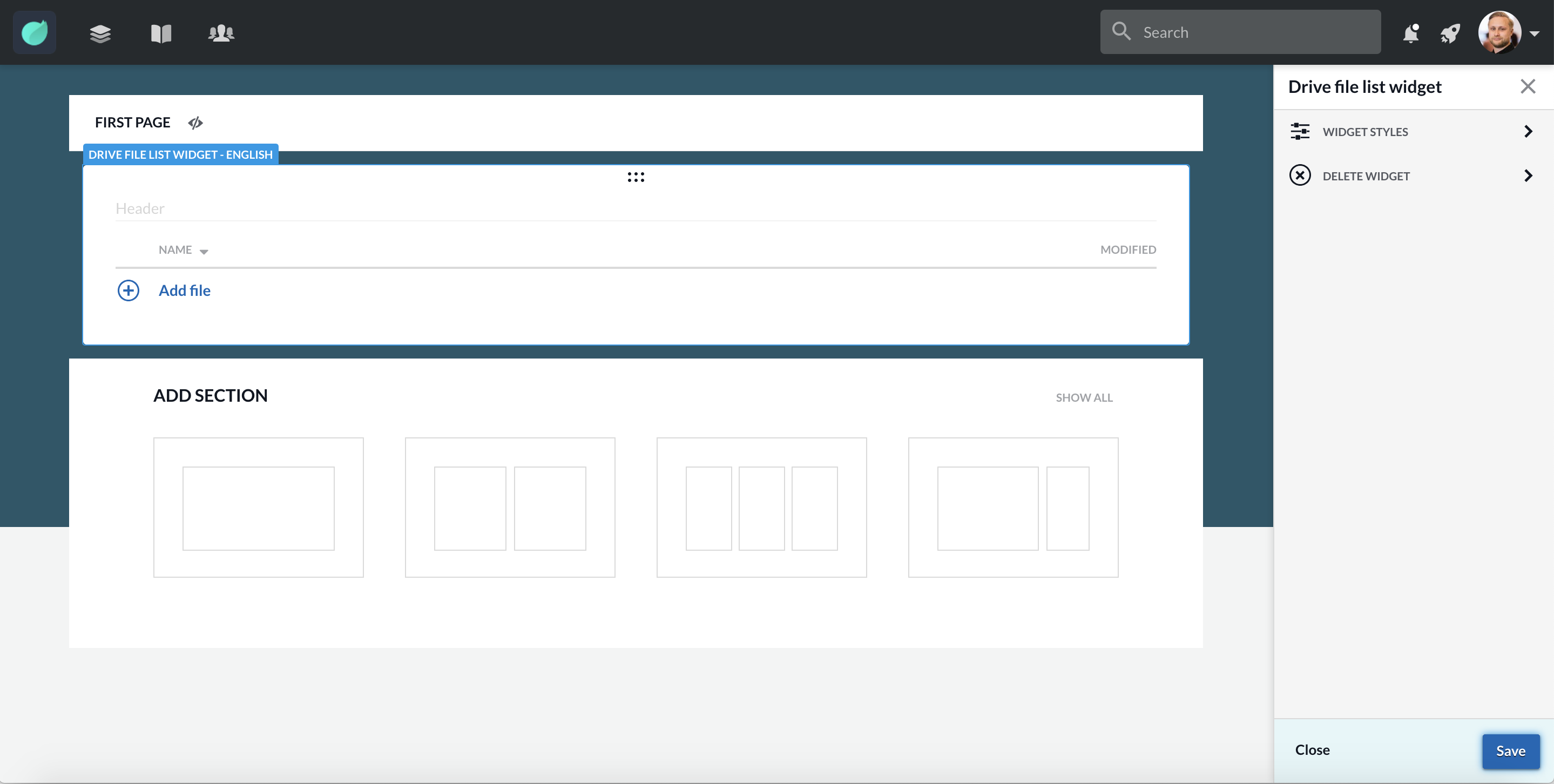Screen dimensions: 1554x784
Task: Click the plus circle add file icon
Action: (128, 290)
